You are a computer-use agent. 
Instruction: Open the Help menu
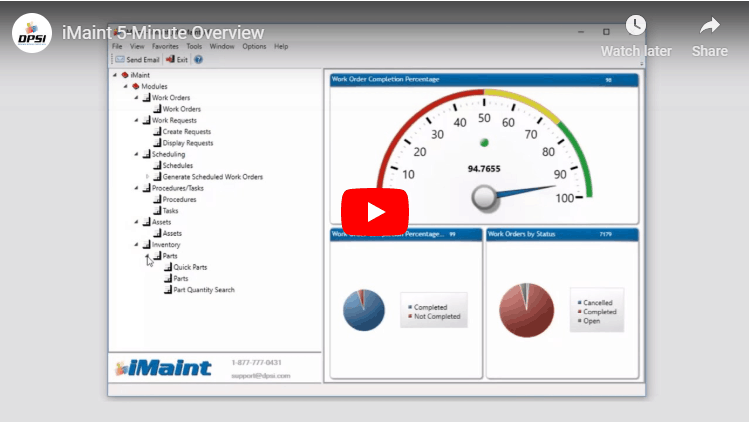pos(281,46)
